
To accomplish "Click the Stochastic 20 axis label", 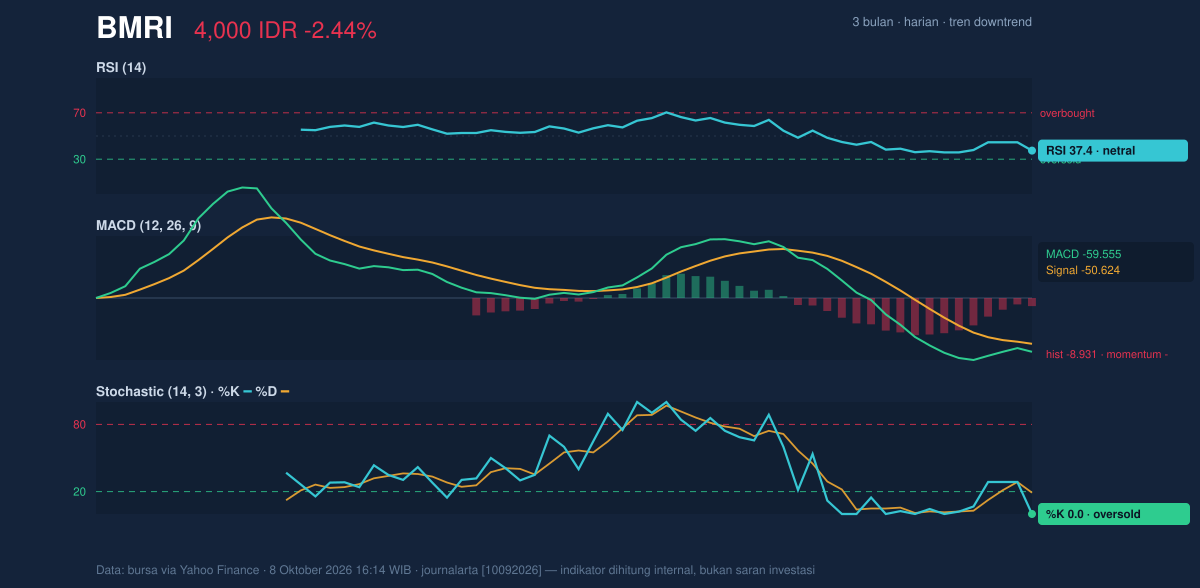I will click(x=79, y=492).
